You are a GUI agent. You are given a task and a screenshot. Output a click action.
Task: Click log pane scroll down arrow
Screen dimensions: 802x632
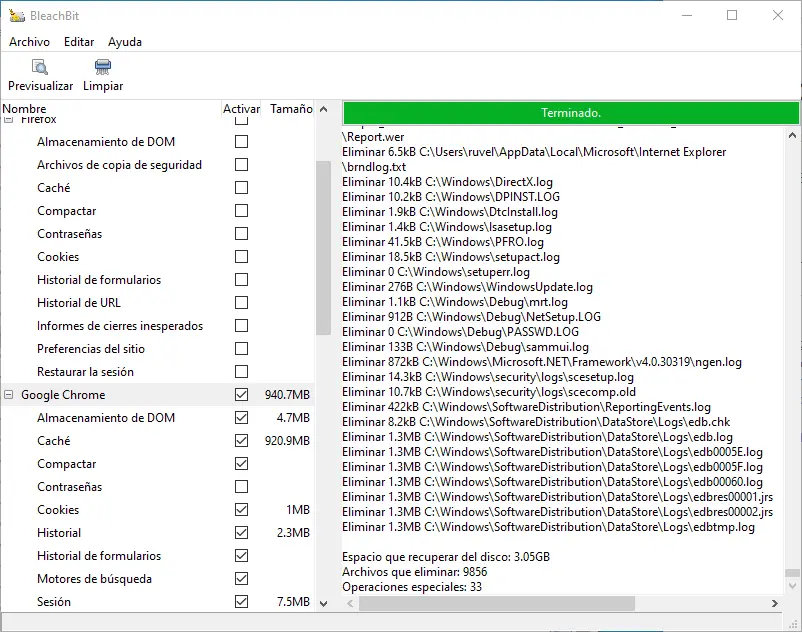click(x=792, y=586)
